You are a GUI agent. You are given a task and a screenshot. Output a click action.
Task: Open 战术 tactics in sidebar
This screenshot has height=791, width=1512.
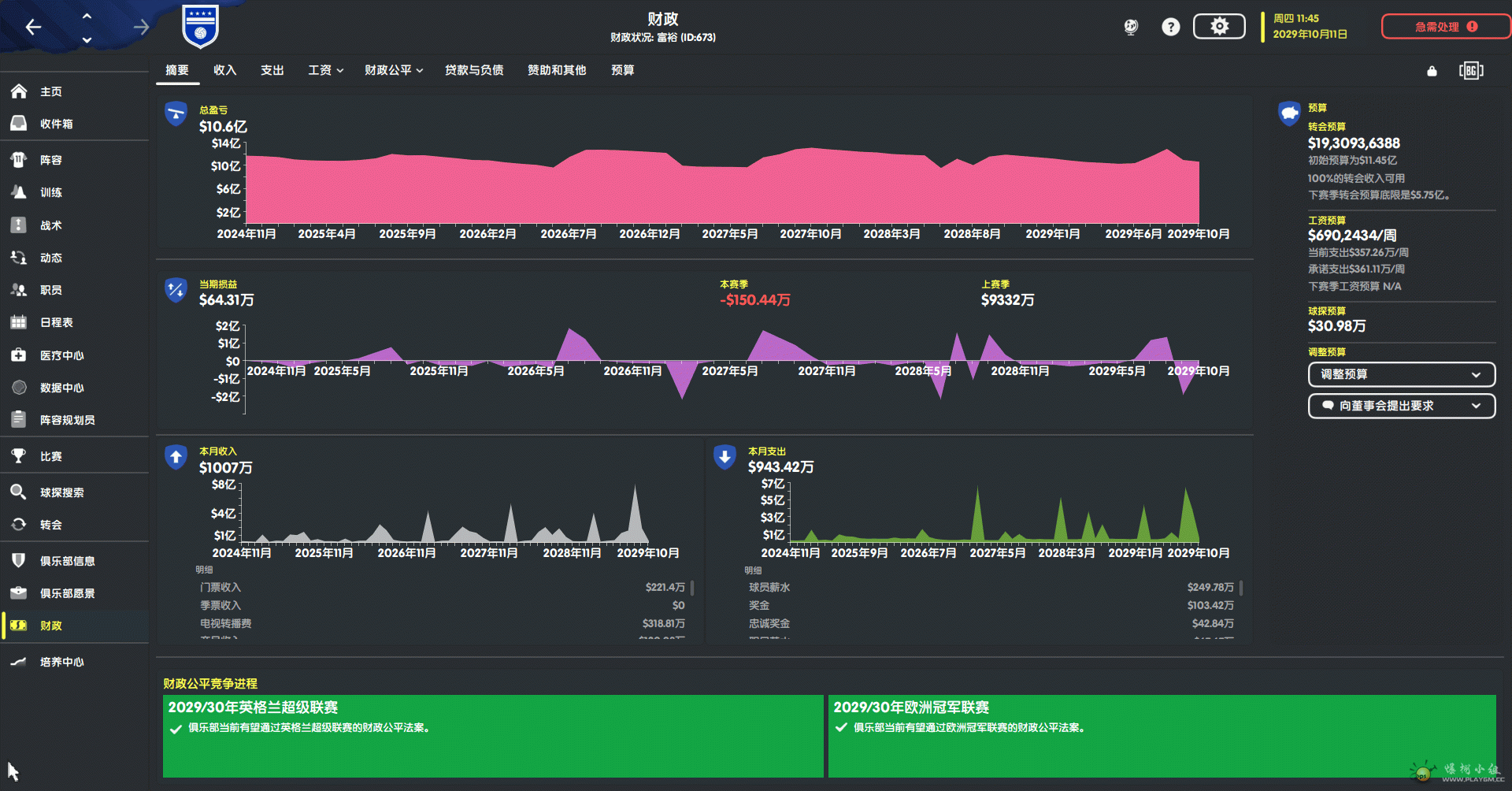coord(74,225)
